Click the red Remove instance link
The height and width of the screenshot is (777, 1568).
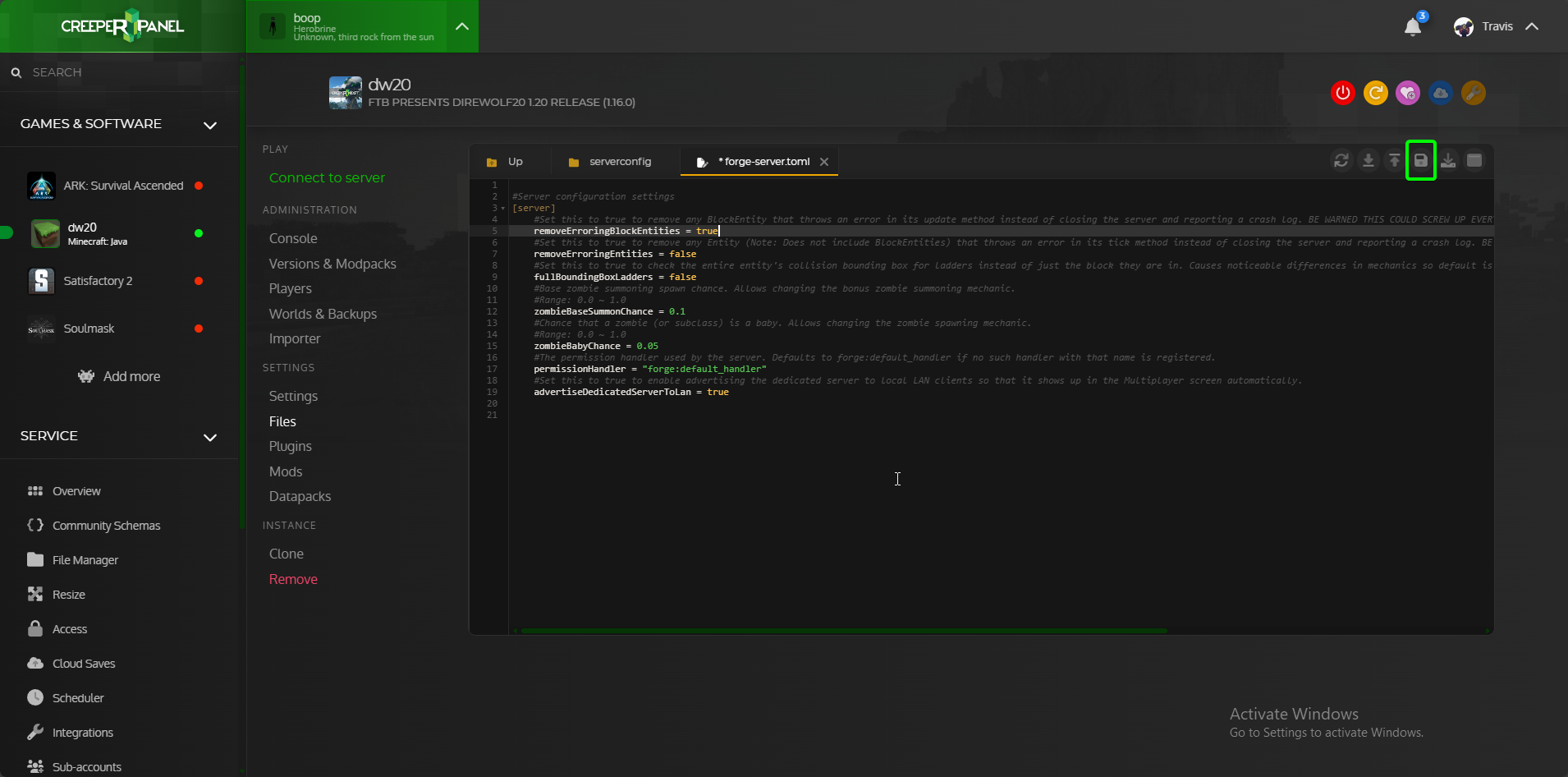293,579
